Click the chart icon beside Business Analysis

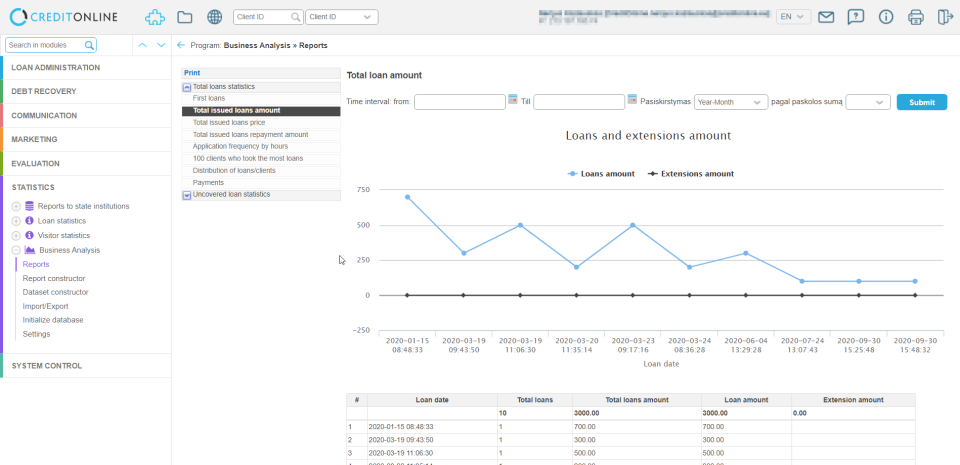point(29,250)
